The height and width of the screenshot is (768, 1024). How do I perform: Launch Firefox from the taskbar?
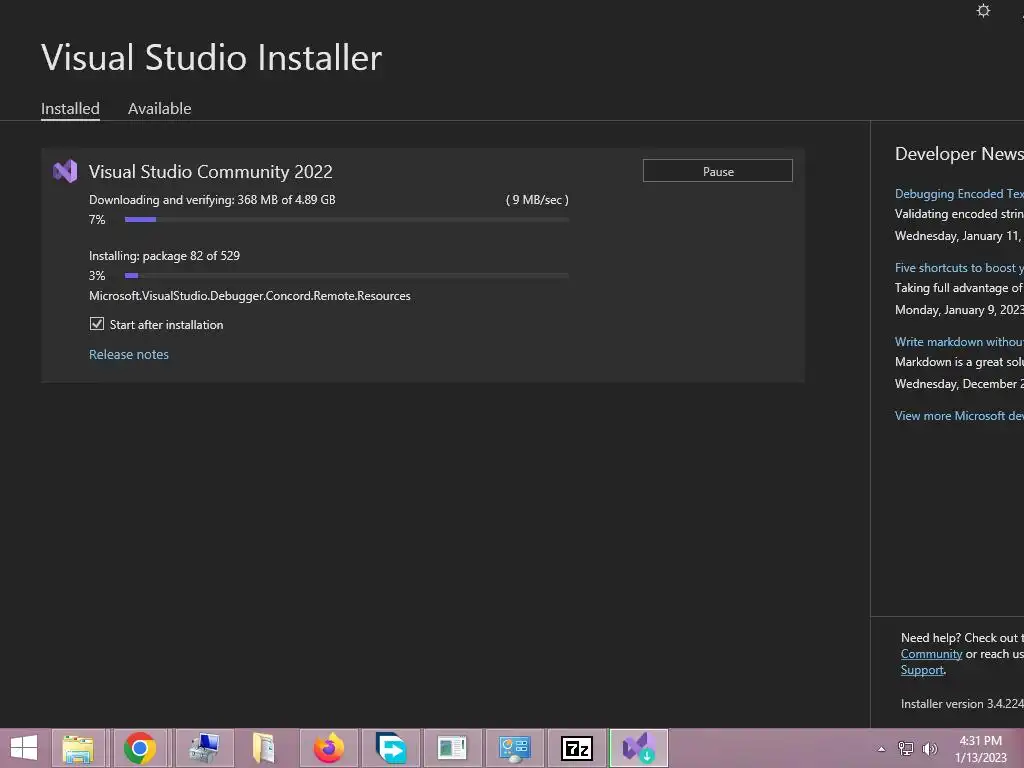[x=328, y=748]
